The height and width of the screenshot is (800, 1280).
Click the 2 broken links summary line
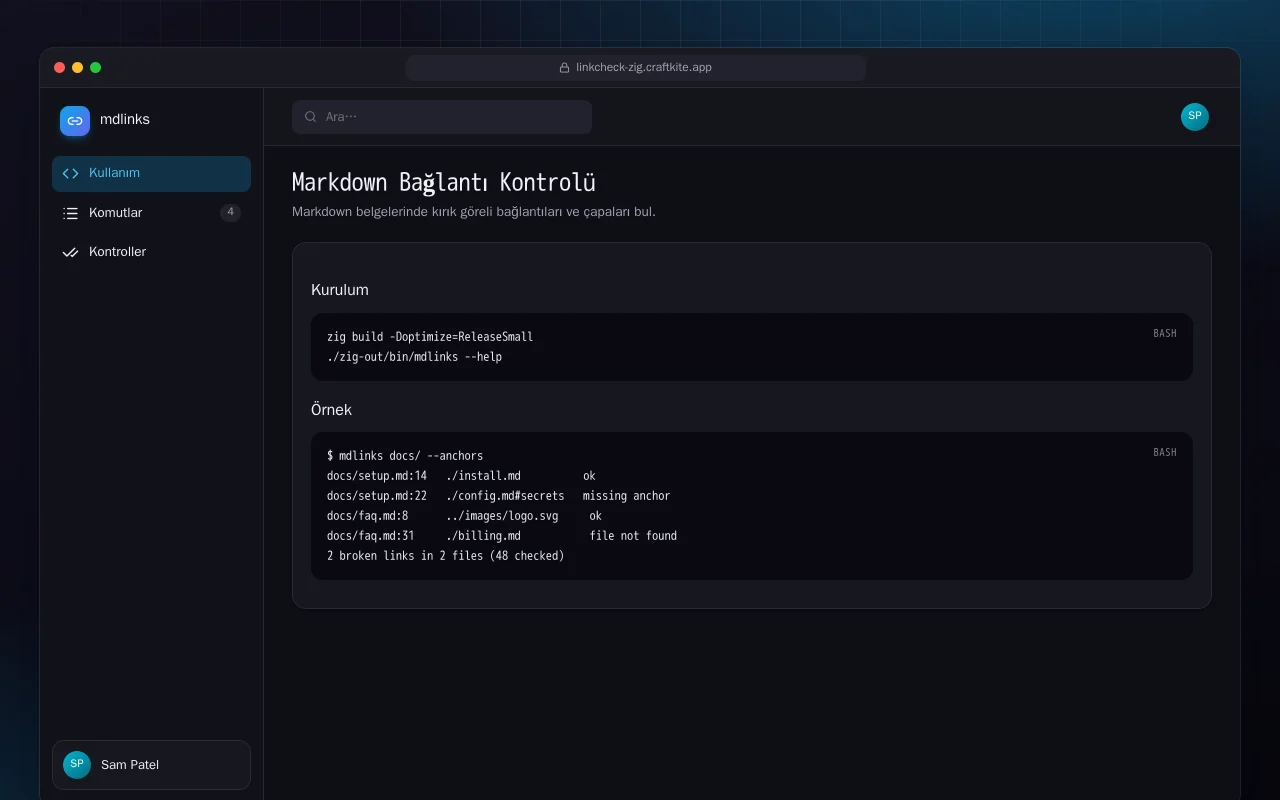(446, 556)
